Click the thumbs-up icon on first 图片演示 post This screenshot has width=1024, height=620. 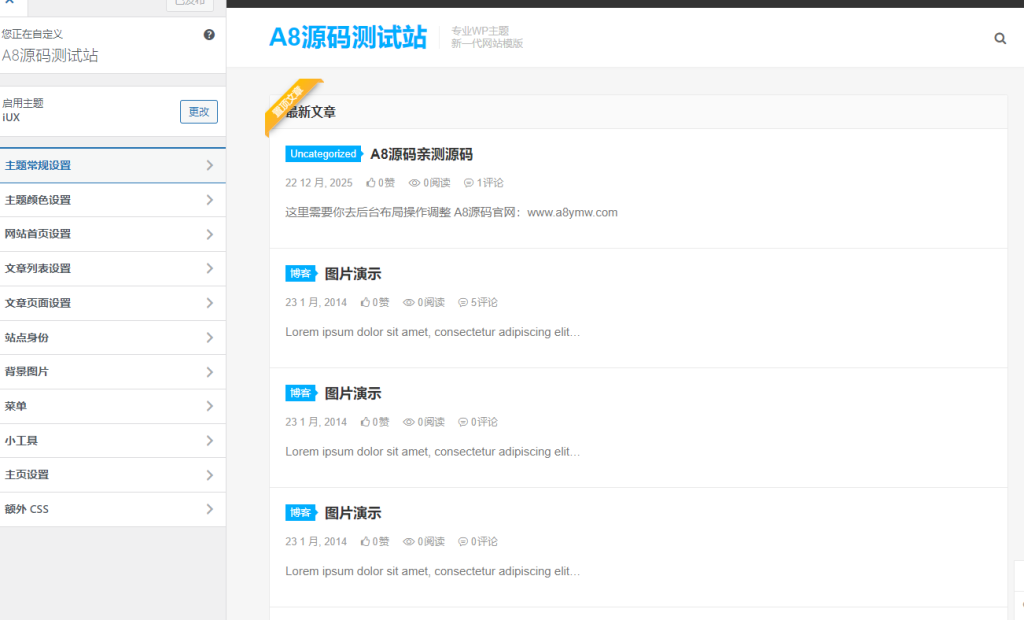(x=367, y=302)
